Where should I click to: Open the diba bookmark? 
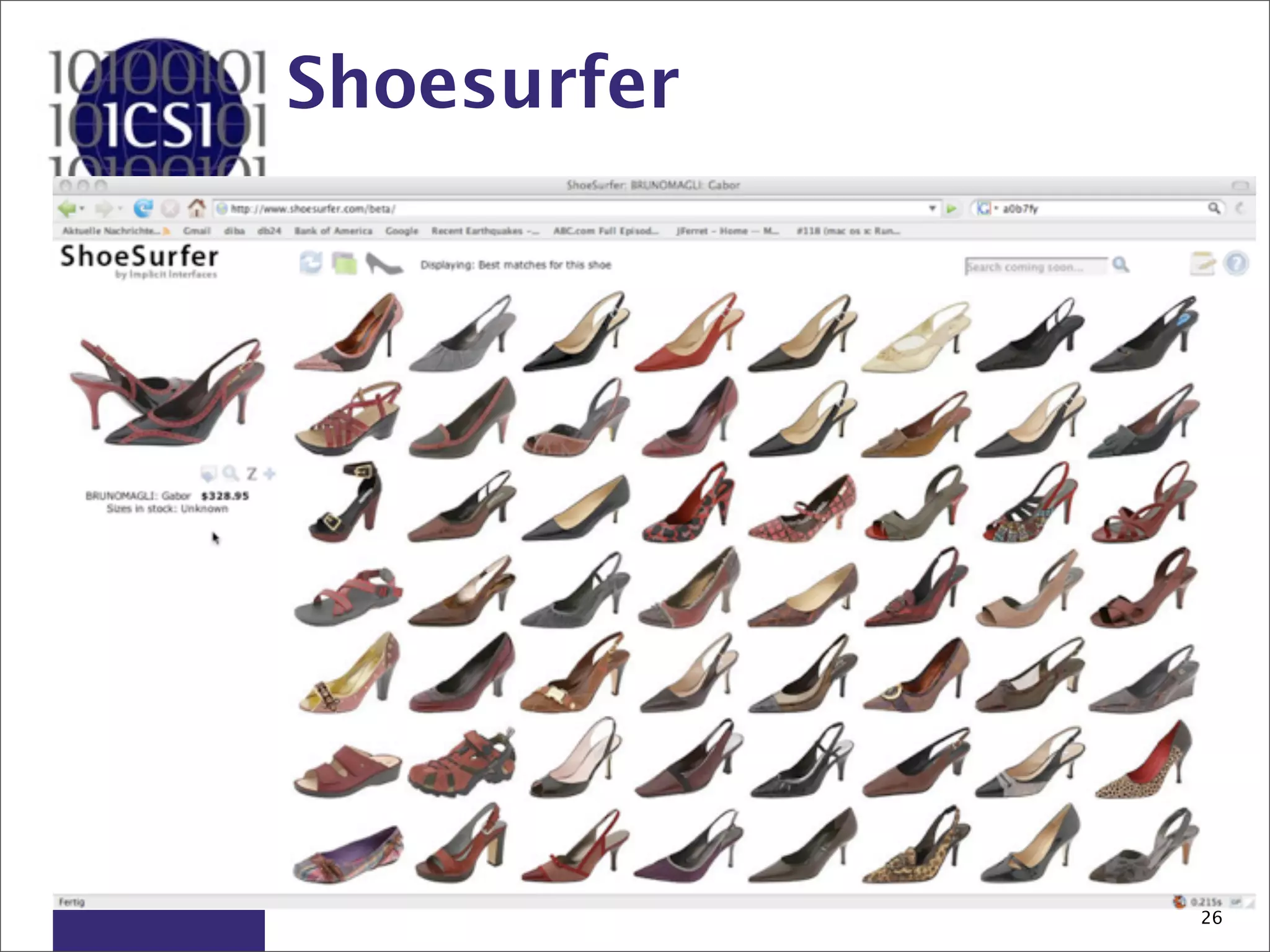click(234, 231)
